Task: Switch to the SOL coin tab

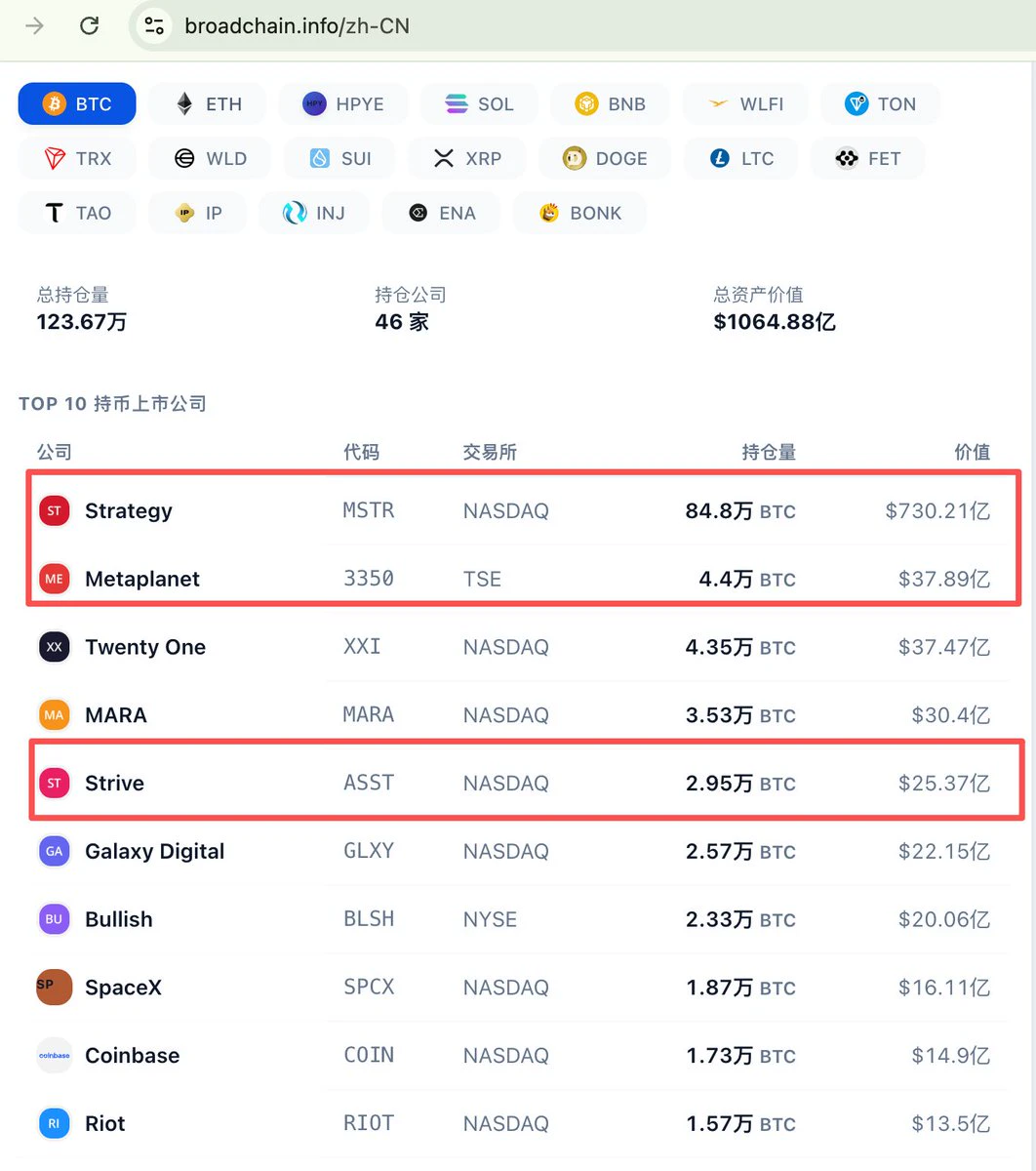Action: (x=479, y=103)
